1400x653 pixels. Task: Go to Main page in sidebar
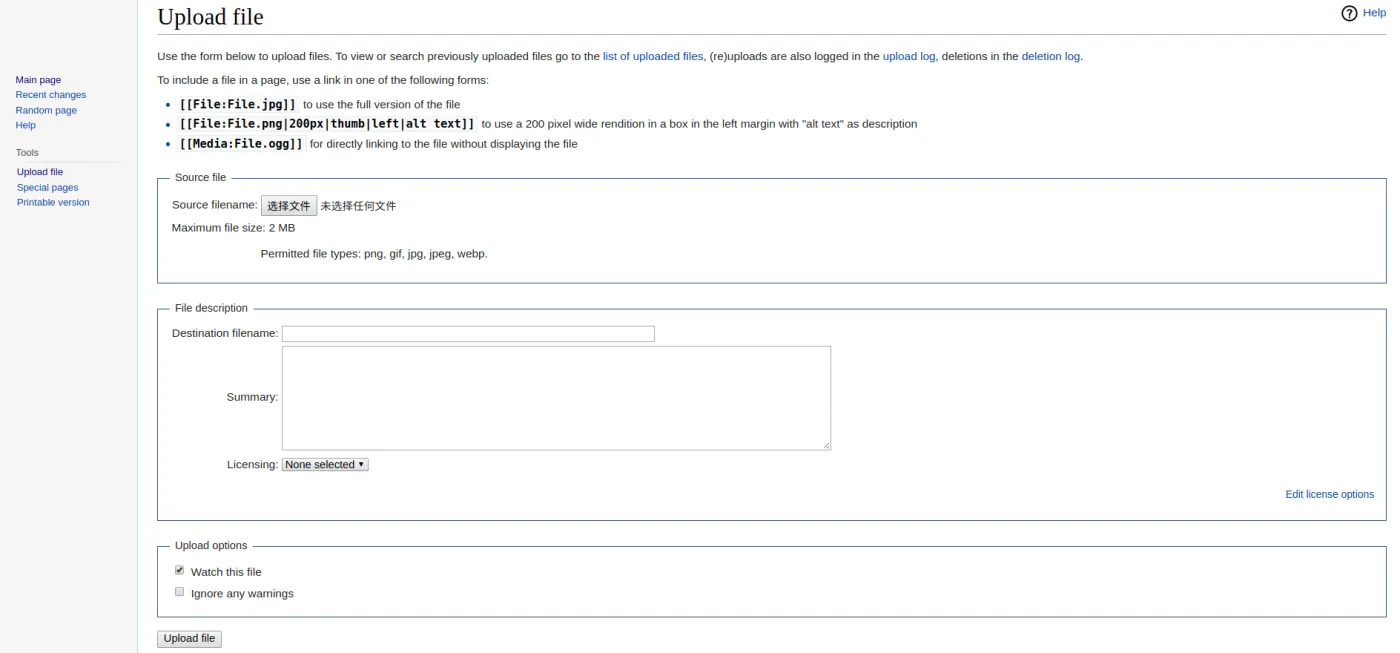[38, 79]
